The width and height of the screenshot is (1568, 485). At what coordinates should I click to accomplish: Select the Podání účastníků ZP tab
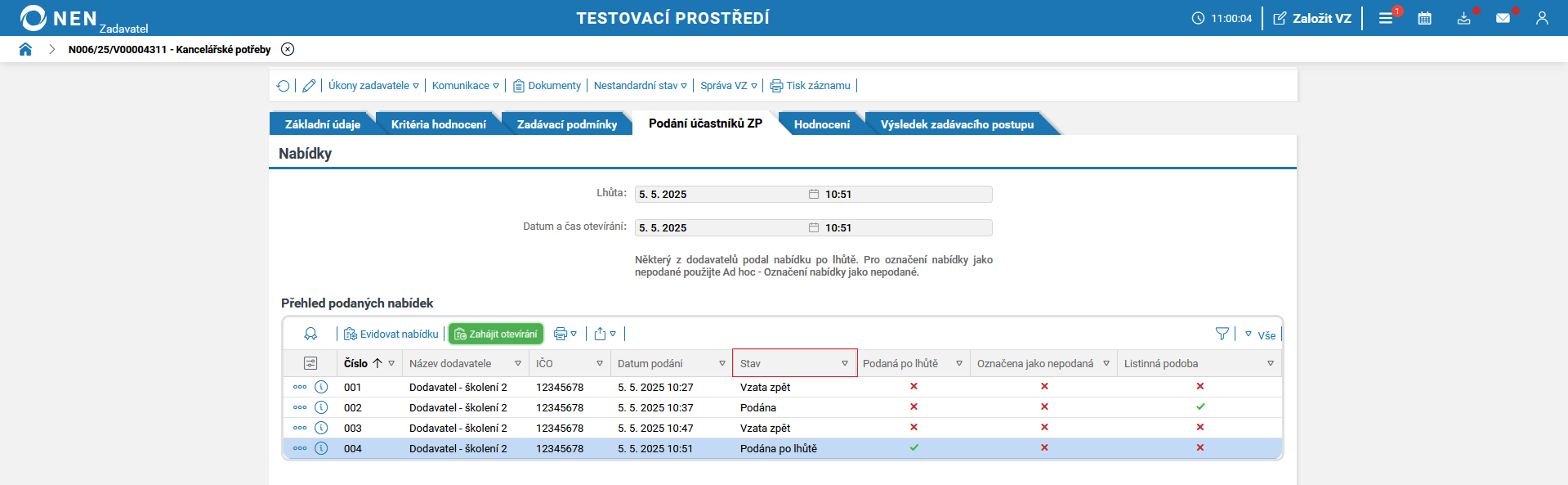point(705,123)
